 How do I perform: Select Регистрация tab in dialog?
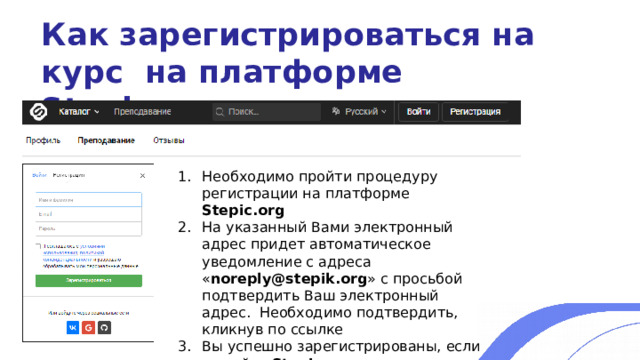point(69,175)
